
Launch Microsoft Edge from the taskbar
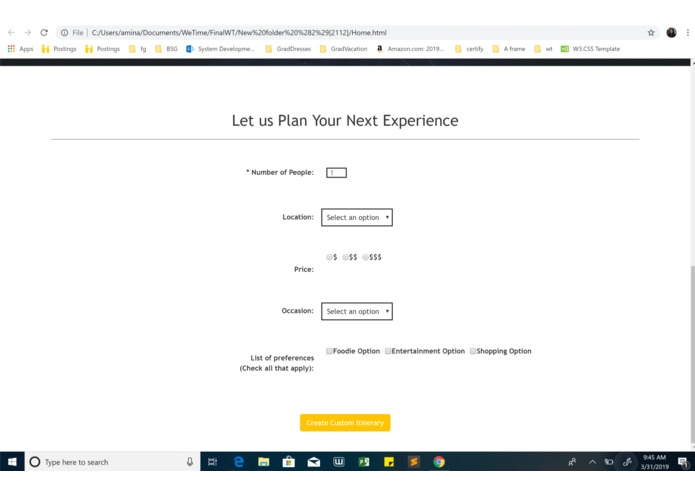click(238, 462)
